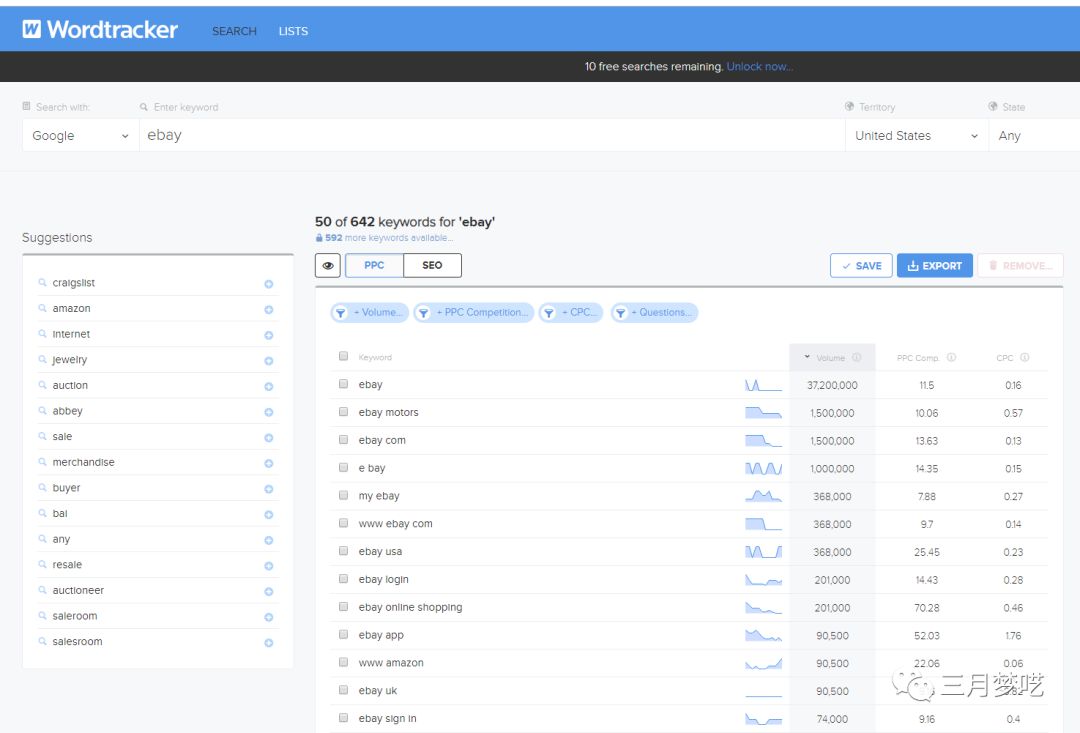Open the State dropdown showing Any
Image resolution: width=1080 pixels, height=733 pixels.
pyautogui.click(x=1035, y=136)
